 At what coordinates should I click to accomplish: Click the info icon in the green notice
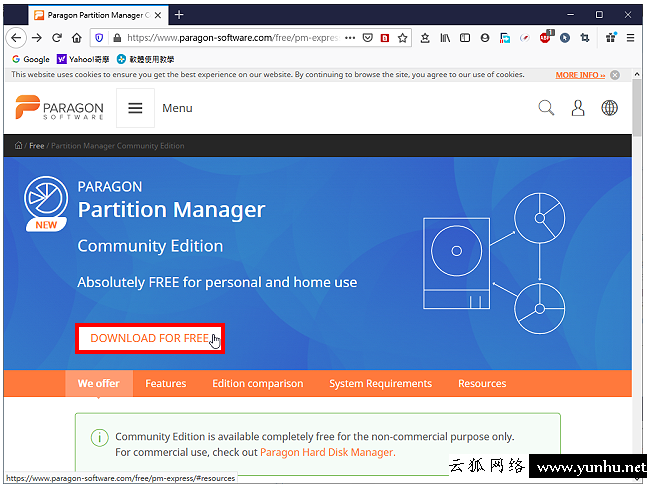point(99,438)
